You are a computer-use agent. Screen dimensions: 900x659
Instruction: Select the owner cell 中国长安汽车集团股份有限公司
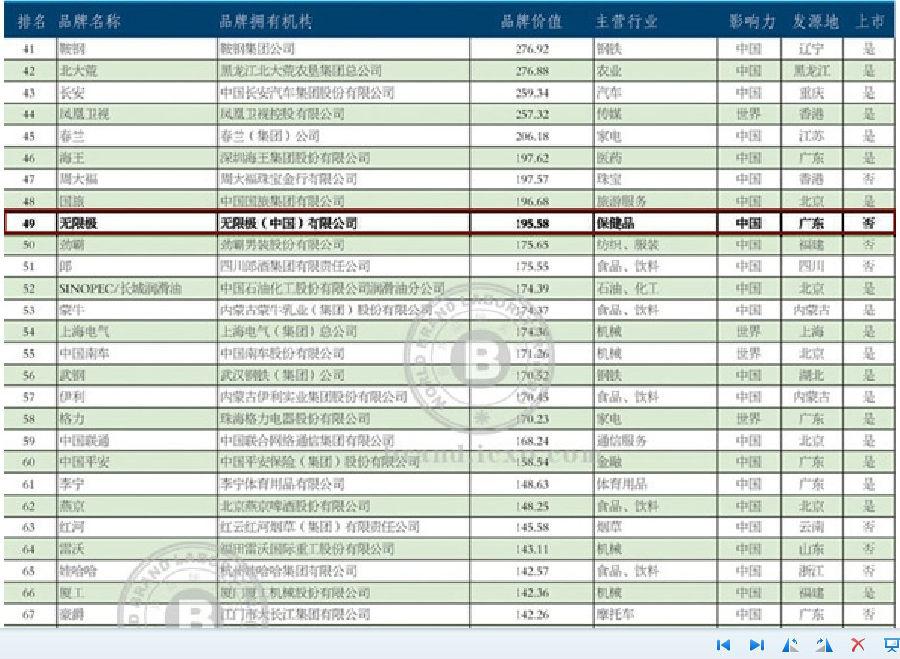pyautogui.click(x=307, y=92)
